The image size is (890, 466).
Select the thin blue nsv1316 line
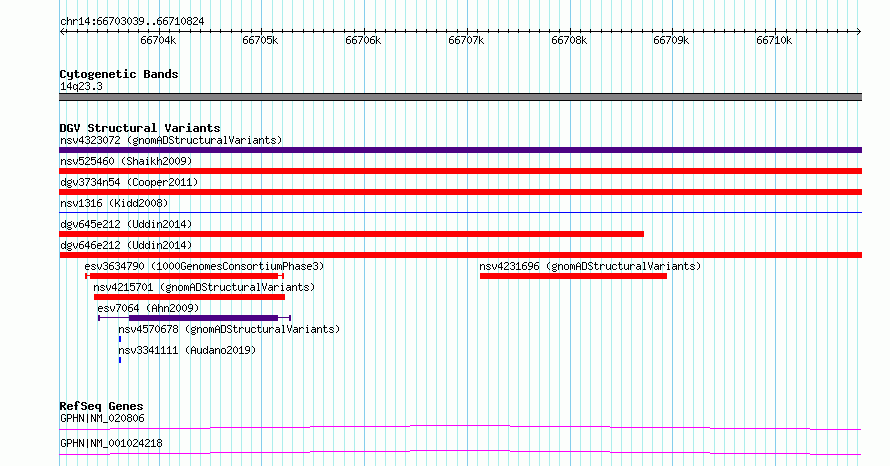[x=460, y=212]
